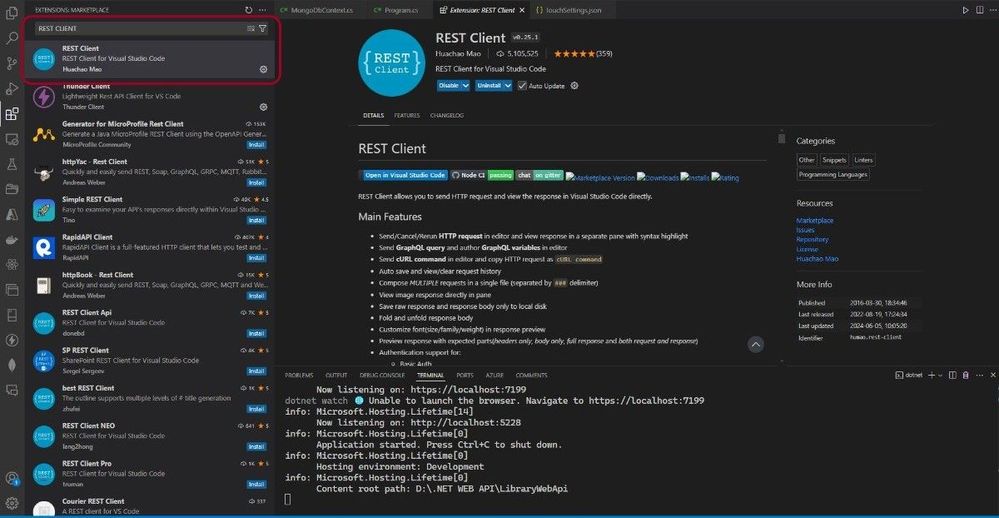Add a new terminal with plus icon
Viewport: 999px width, 518px height.
pyautogui.click(x=931, y=375)
